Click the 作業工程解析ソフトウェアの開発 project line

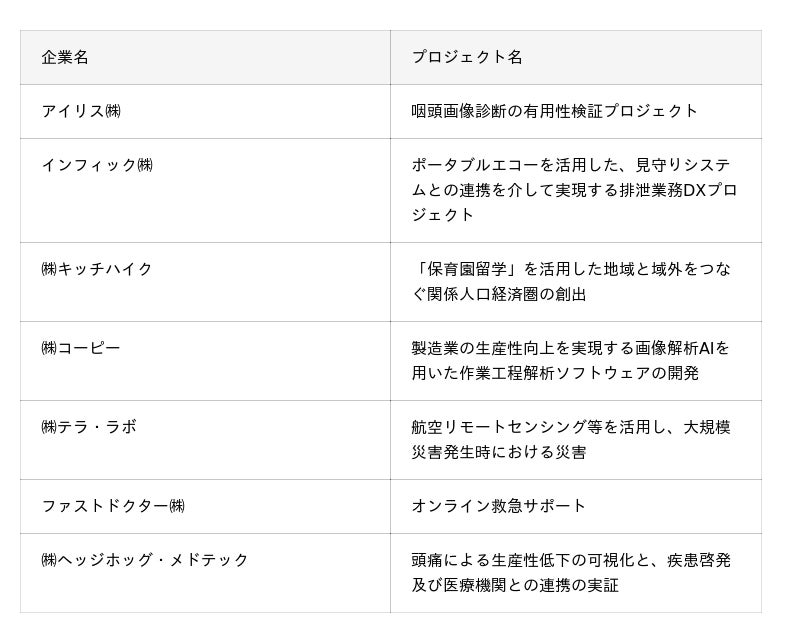tap(555, 374)
